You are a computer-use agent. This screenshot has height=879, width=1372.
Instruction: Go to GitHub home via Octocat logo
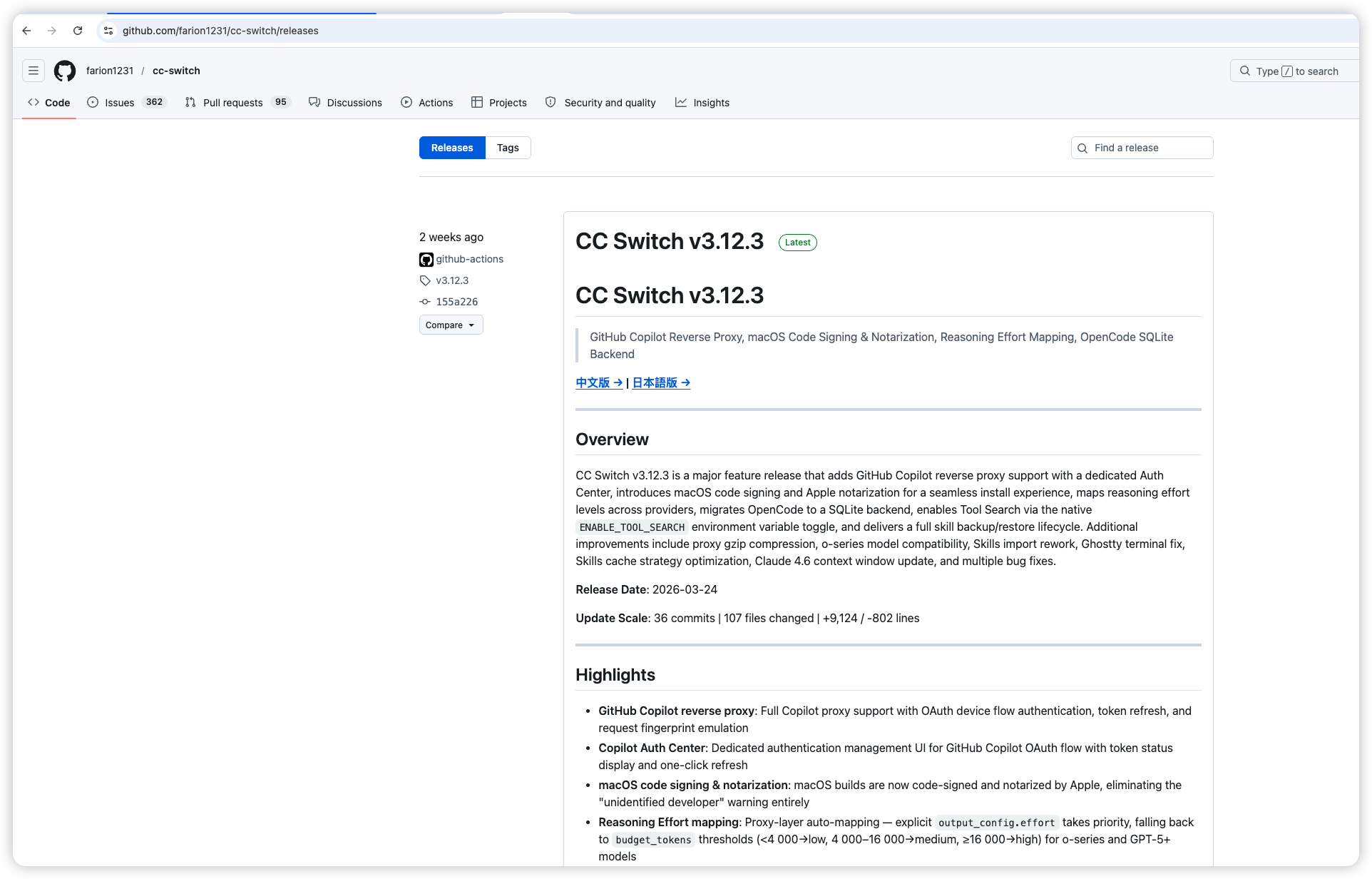coord(65,71)
